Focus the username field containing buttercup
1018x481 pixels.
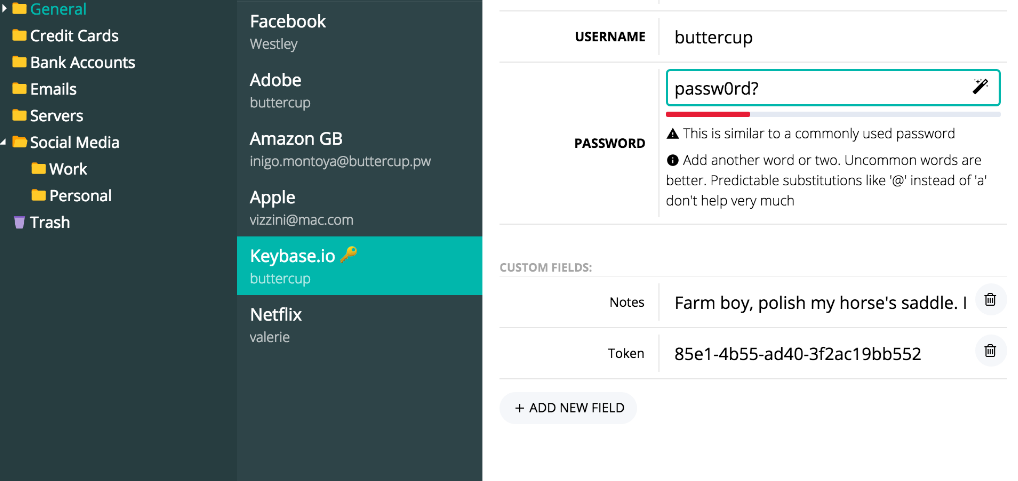tap(833, 36)
